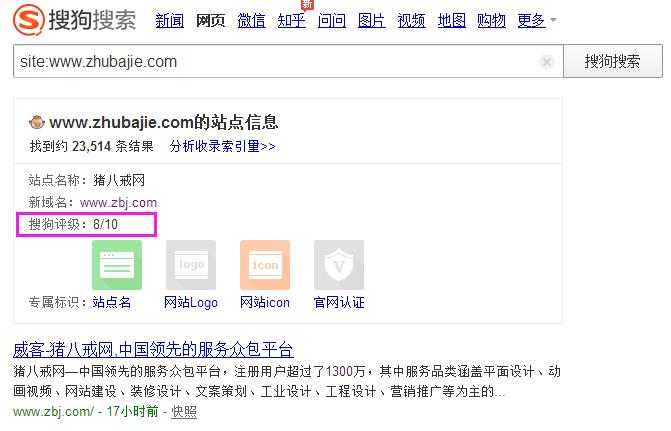Viewport: 671px width, 431px height.
Task: Switch to 知乎 search
Action: click(x=291, y=21)
